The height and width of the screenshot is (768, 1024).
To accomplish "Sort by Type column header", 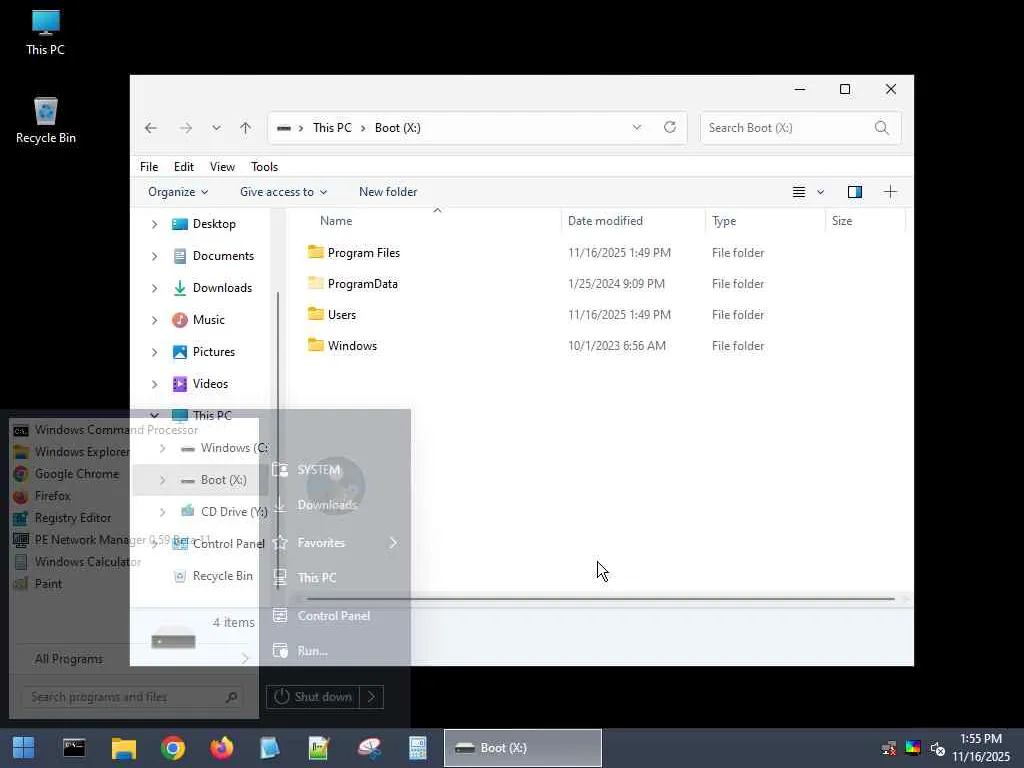I will 724,221.
